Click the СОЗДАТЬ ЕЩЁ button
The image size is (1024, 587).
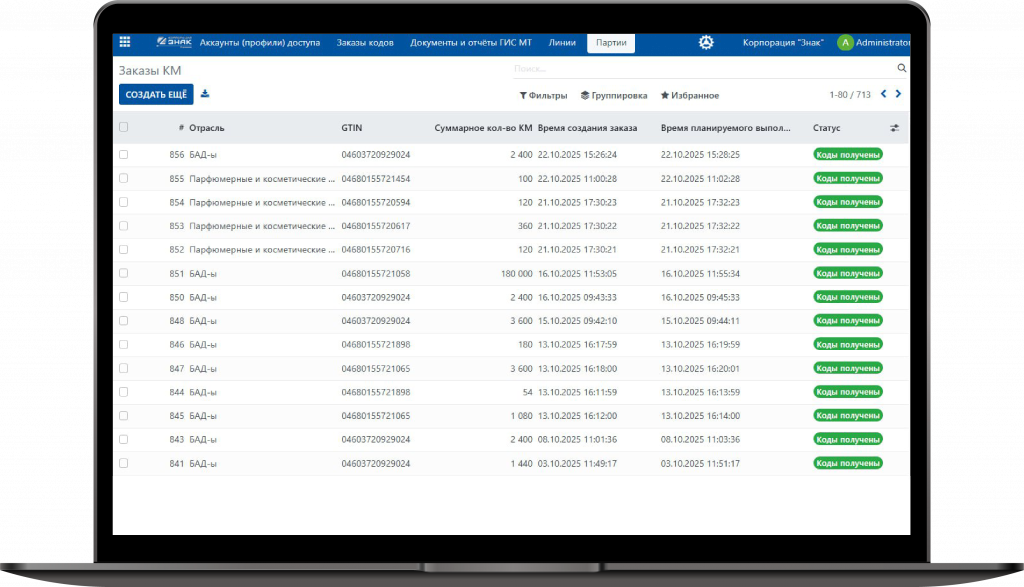(x=156, y=94)
